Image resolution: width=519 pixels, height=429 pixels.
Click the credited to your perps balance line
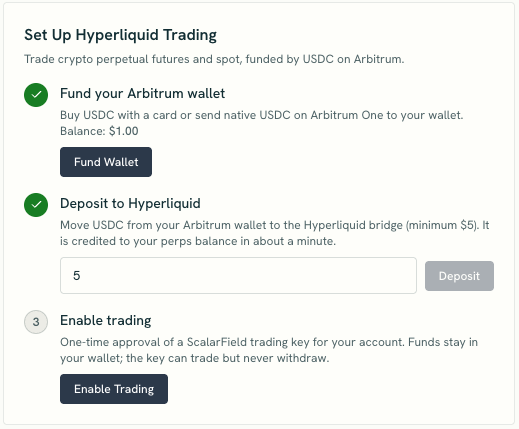198,241
